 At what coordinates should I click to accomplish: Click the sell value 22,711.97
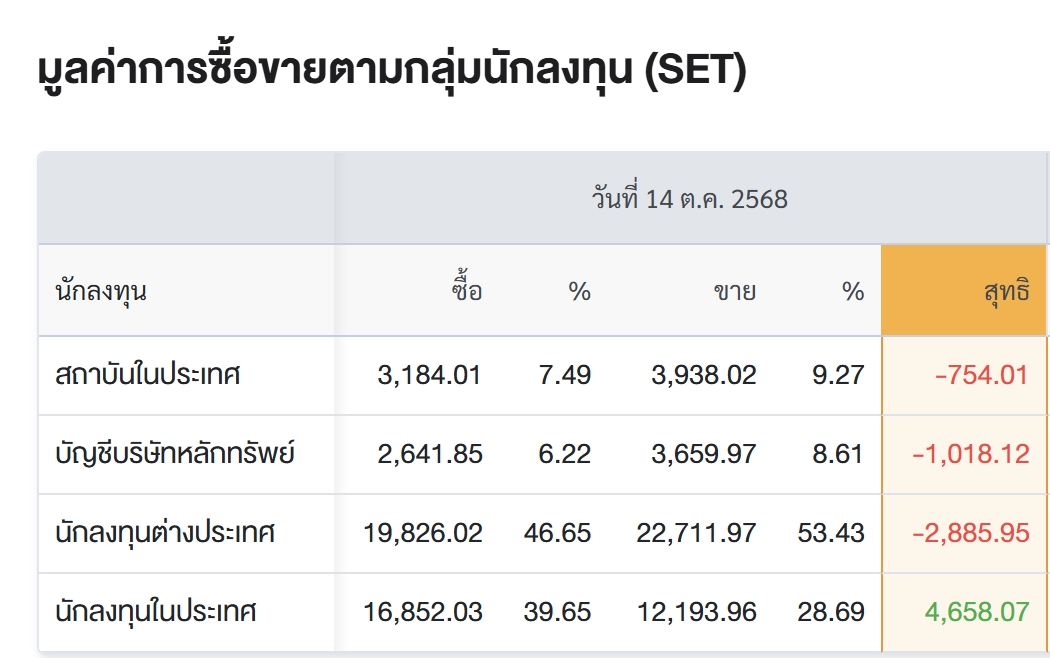point(696,533)
